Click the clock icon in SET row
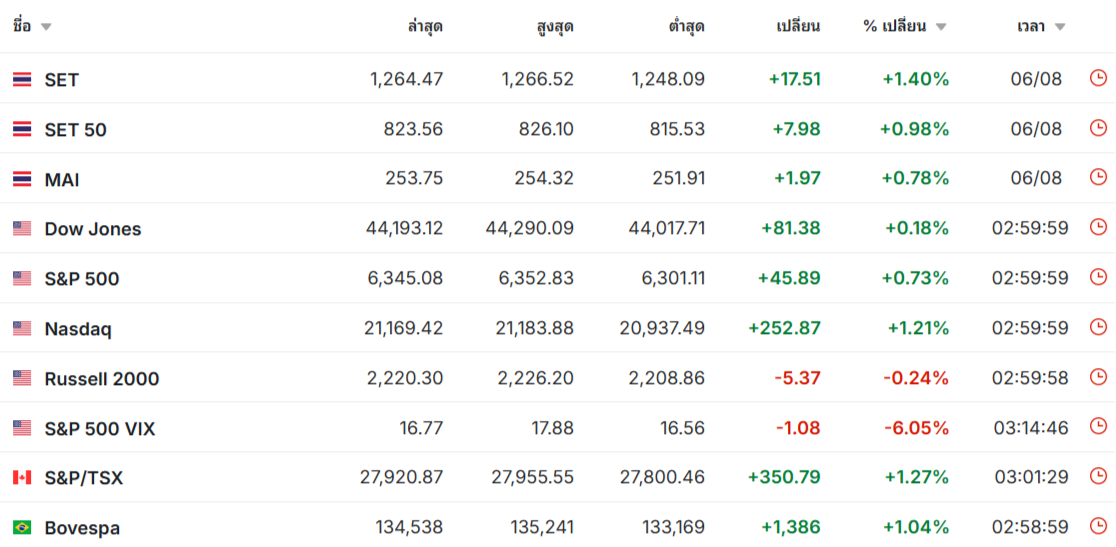 tap(1098, 78)
